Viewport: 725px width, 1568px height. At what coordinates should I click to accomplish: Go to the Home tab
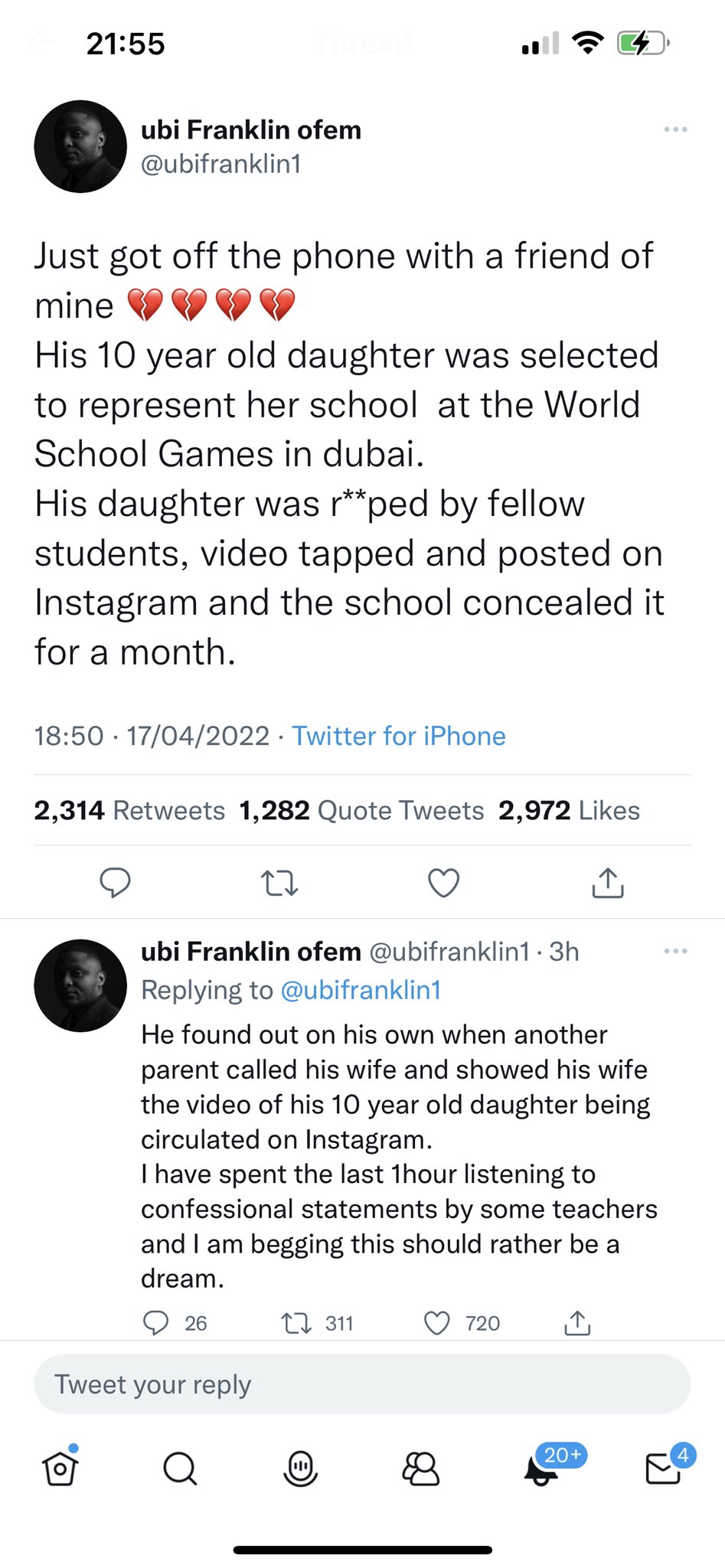[60, 1468]
